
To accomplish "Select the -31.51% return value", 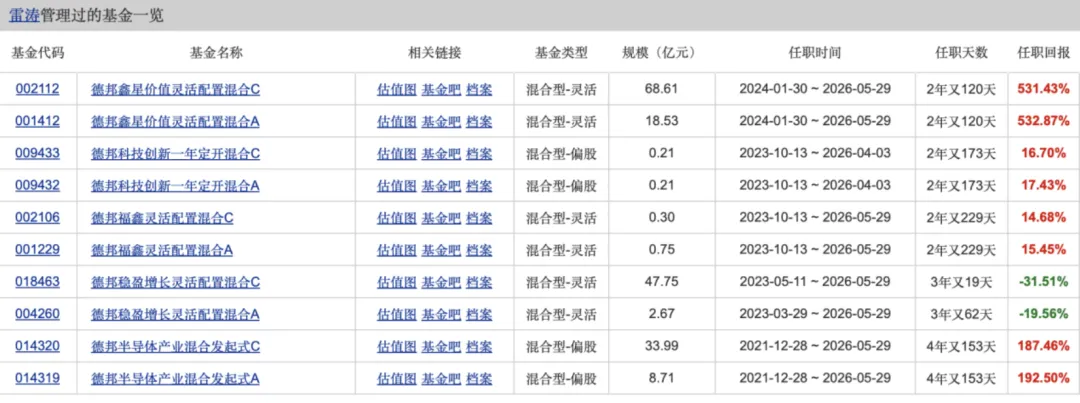I will (x=1044, y=282).
